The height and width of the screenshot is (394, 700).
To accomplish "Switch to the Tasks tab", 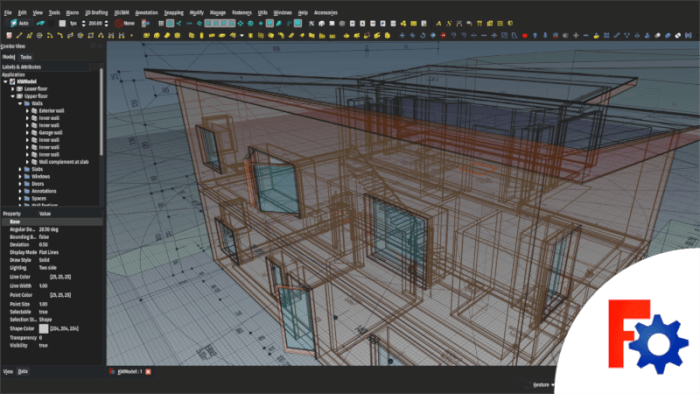I will [26, 57].
